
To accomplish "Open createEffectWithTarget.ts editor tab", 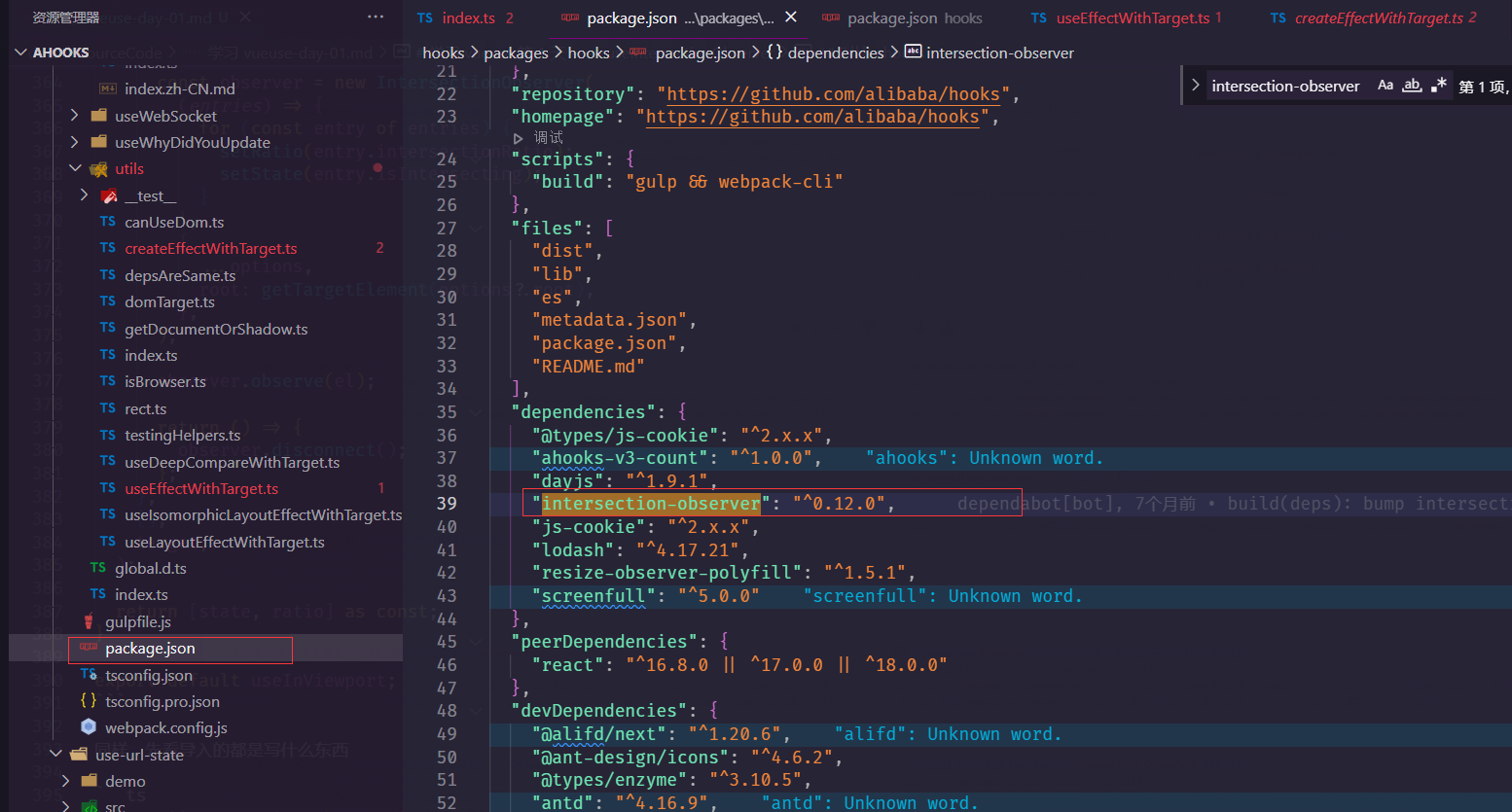I will [1376, 18].
